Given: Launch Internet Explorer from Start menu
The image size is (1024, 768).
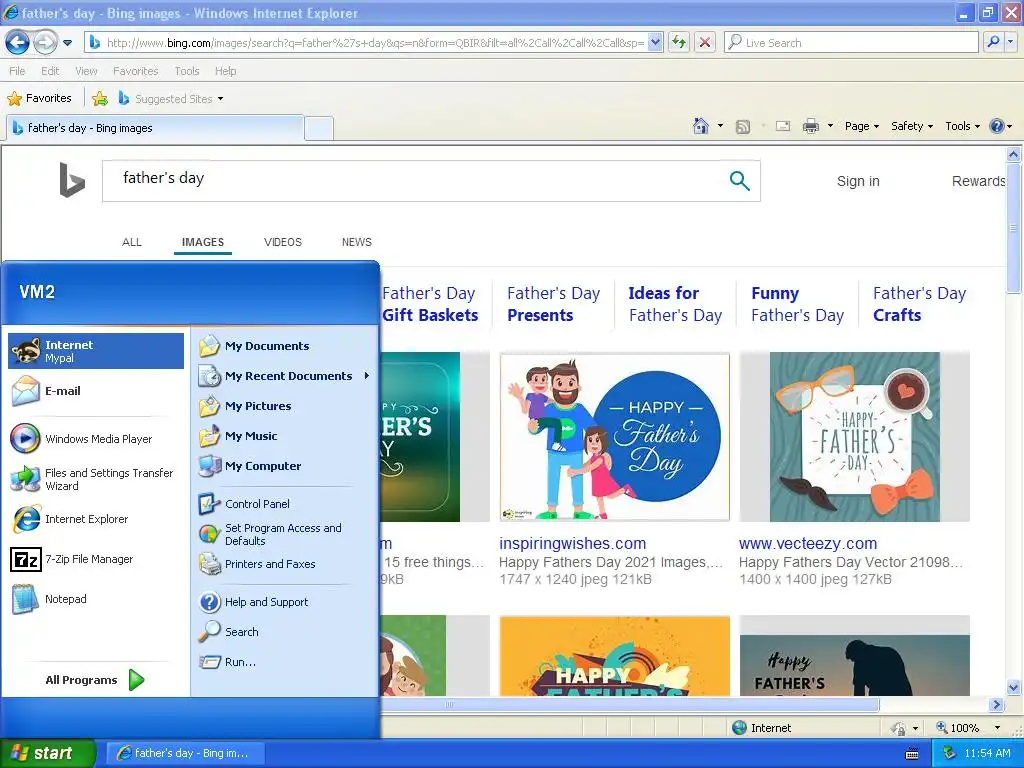Looking at the screenshot, I should [x=96, y=519].
